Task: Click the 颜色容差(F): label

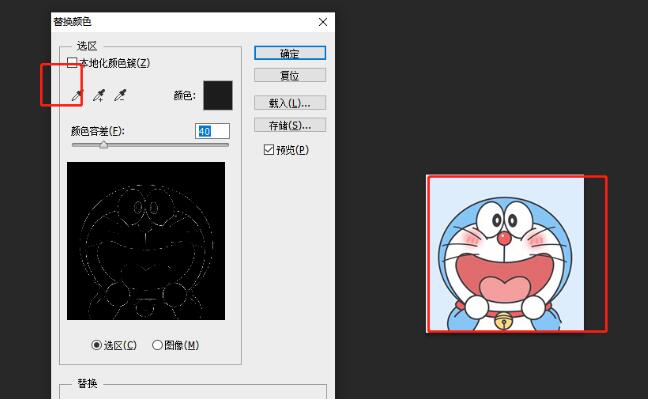Action: tap(98, 131)
